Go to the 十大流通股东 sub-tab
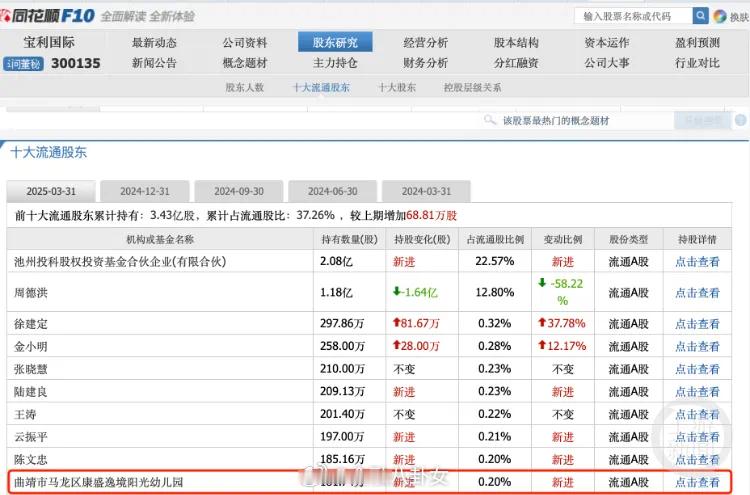 click(x=321, y=88)
